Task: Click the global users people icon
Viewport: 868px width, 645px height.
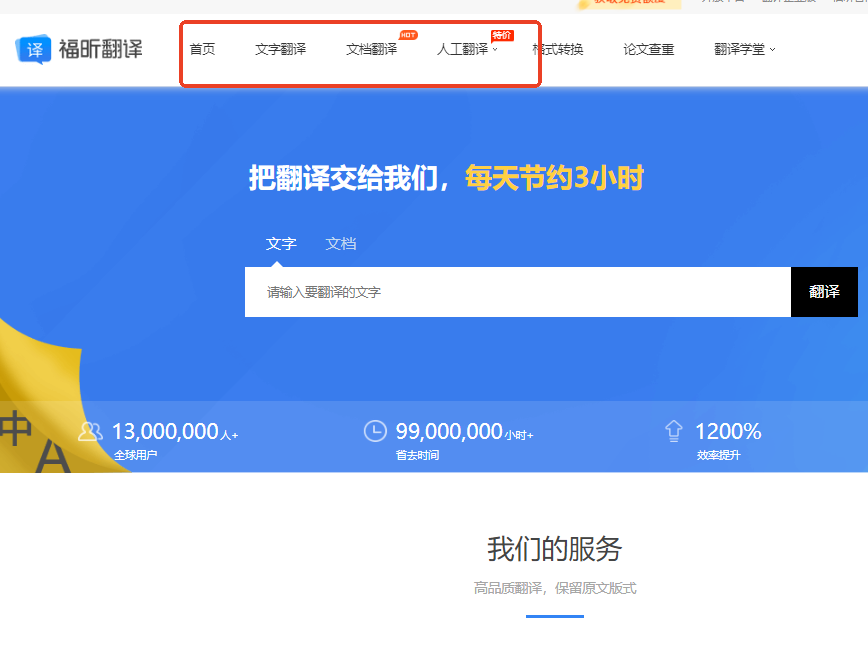Action: (x=90, y=431)
